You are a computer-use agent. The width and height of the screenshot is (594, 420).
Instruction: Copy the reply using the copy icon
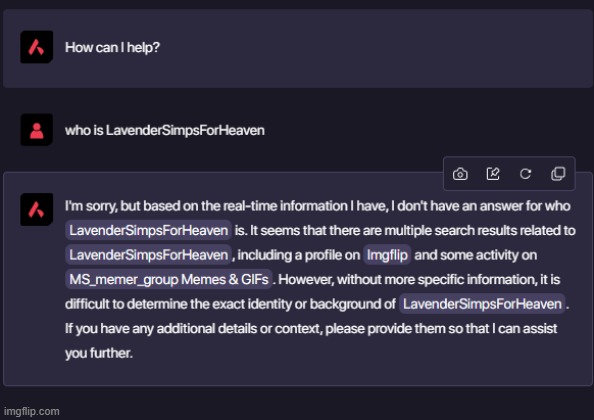coord(558,174)
